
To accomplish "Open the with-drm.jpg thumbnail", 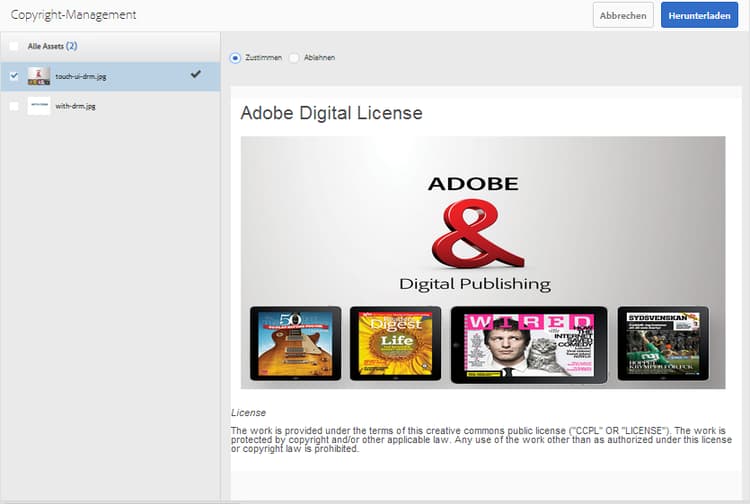I will coord(39,106).
